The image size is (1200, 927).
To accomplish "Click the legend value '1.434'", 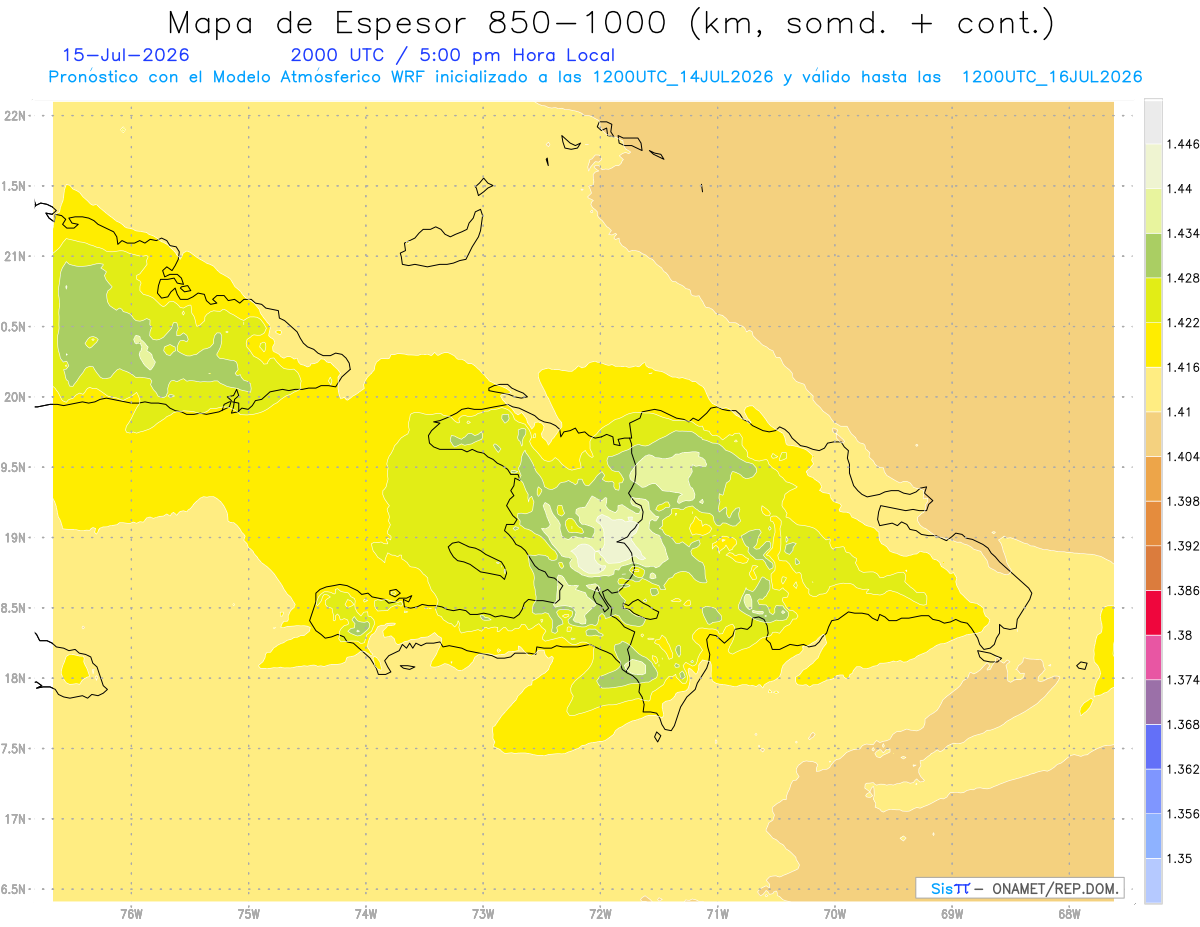I will (1184, 233).
